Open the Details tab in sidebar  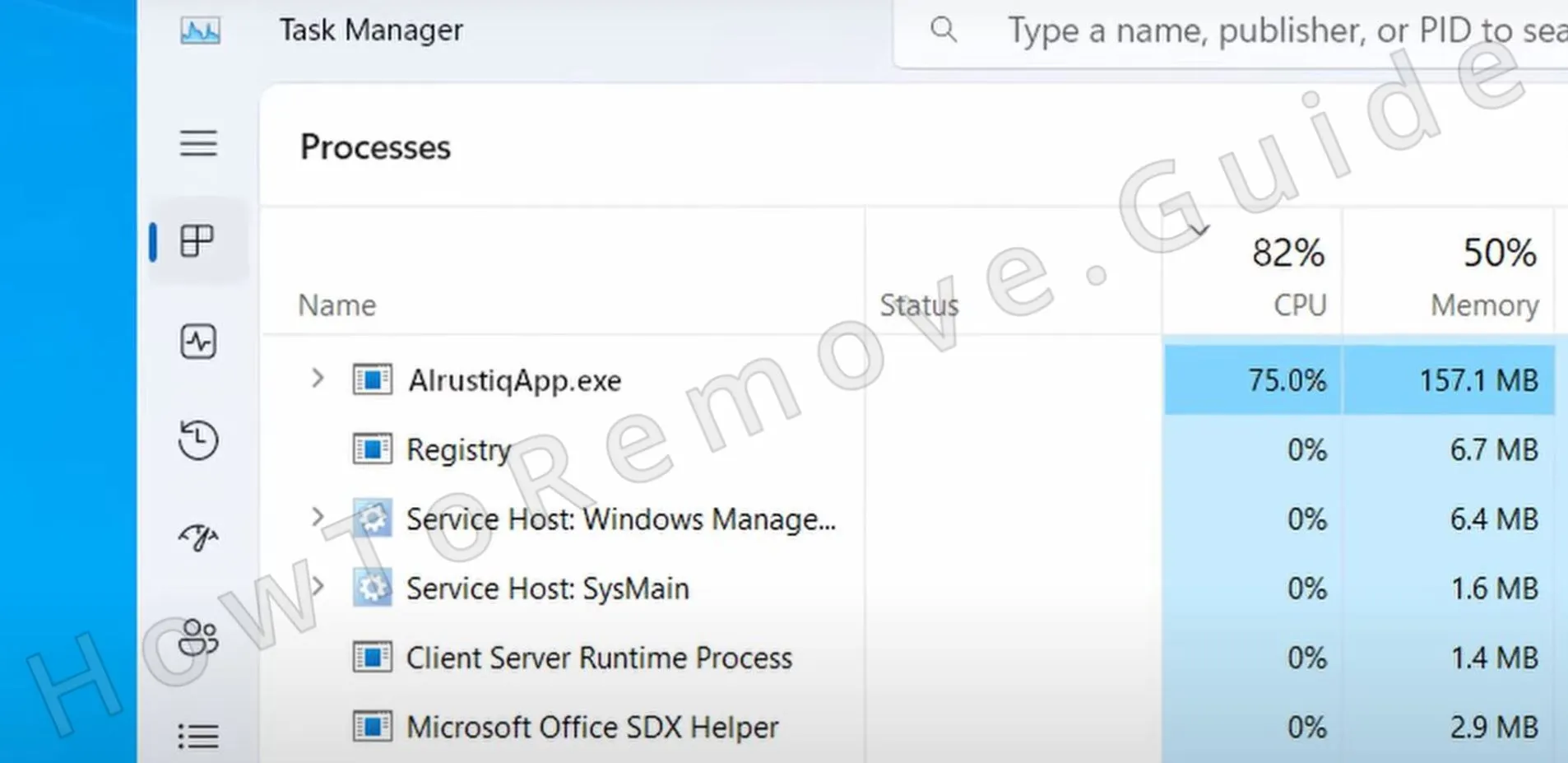pos(198,735)
